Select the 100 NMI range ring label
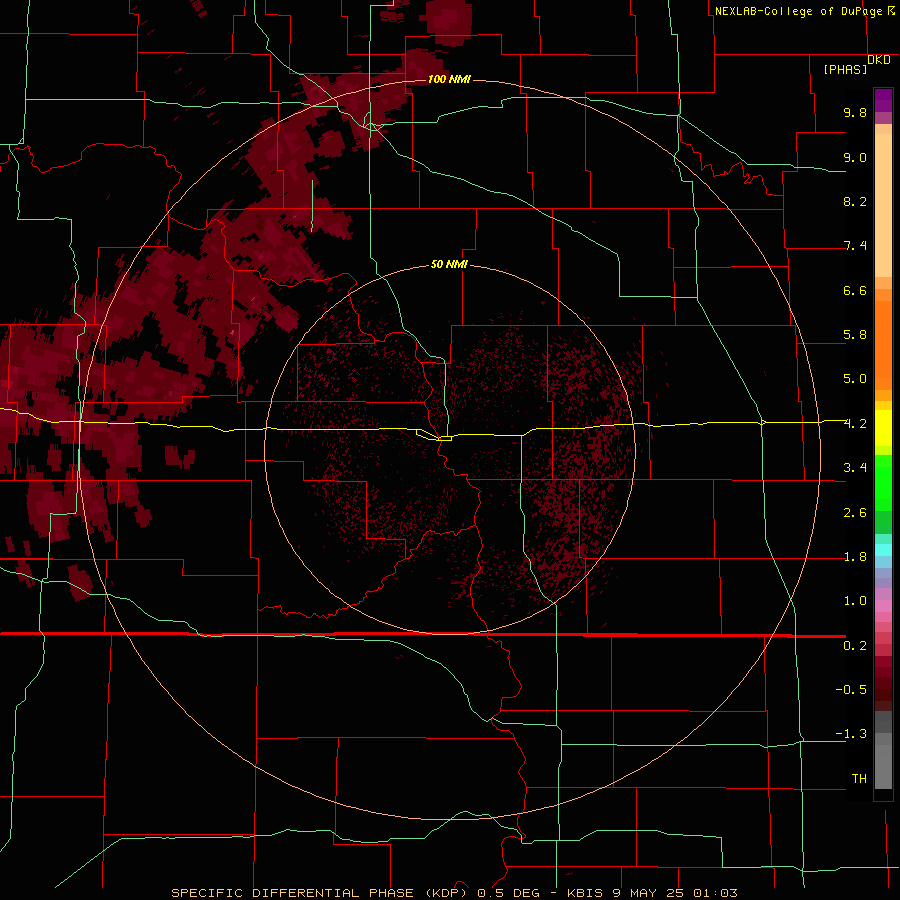Screen dimensions: 900x900 pos(449,79)
